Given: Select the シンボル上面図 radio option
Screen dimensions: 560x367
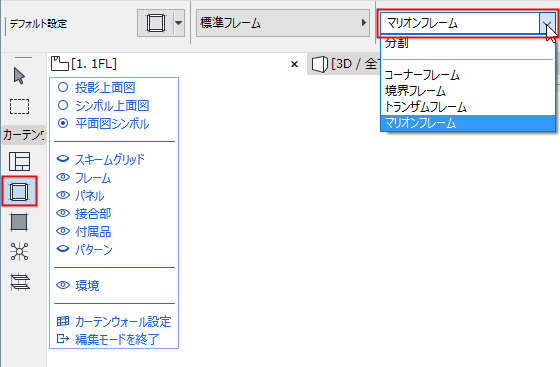Looking at the screenshot, I should [x=63, y=105].
